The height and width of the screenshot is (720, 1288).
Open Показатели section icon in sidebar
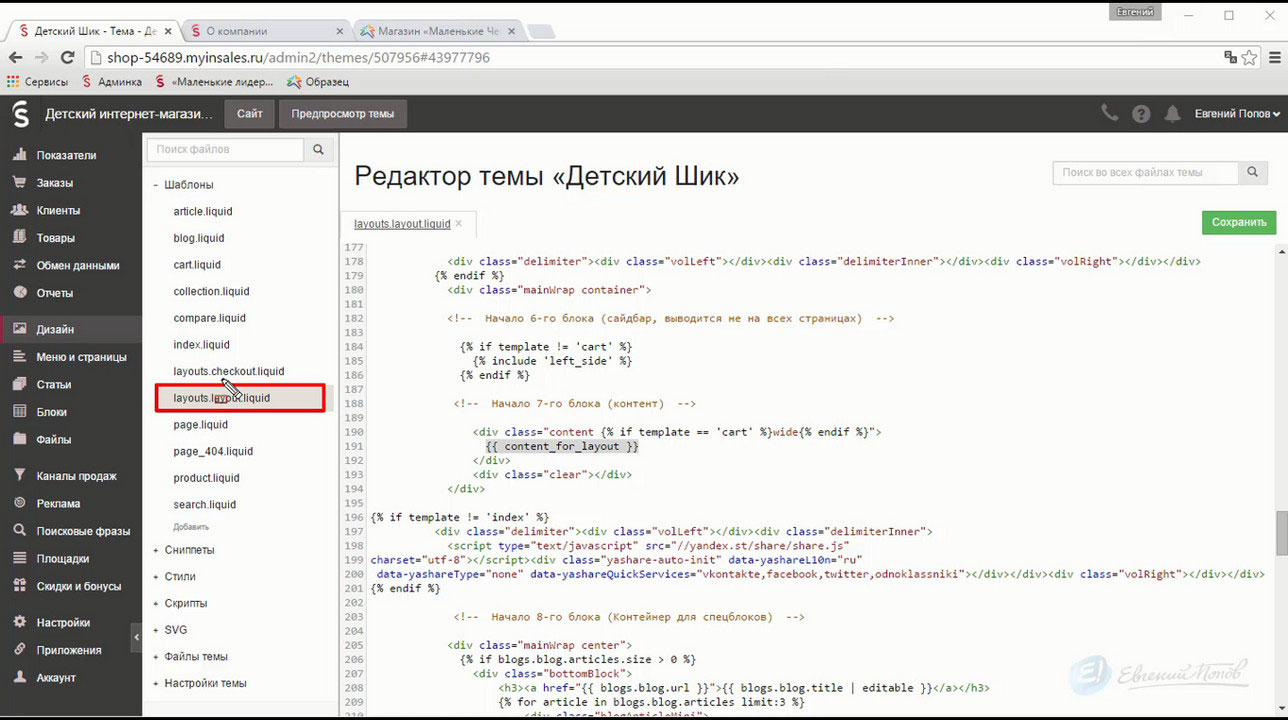[x=18, y=155]
